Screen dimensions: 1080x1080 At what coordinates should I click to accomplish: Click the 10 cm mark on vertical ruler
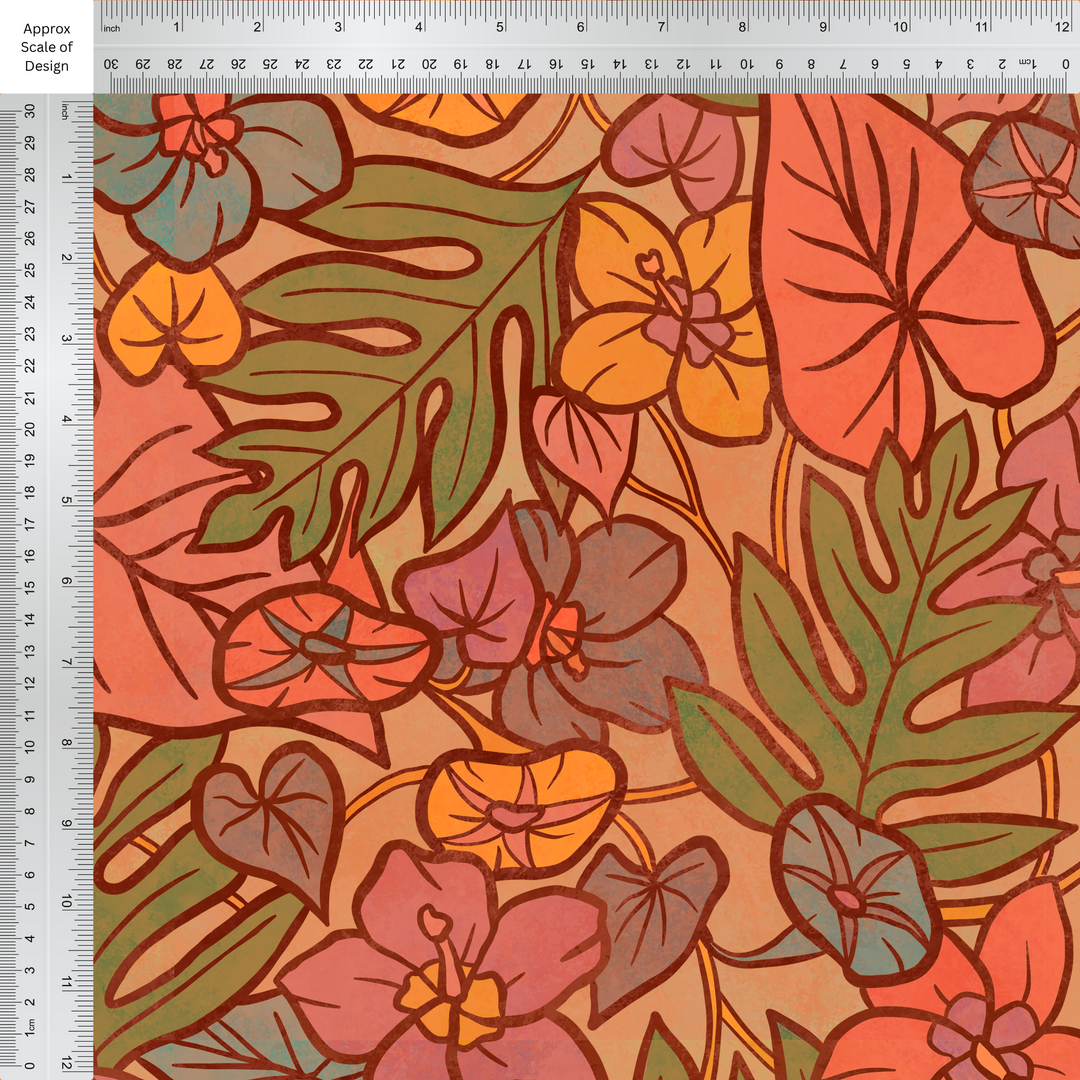tap(30, 747)
